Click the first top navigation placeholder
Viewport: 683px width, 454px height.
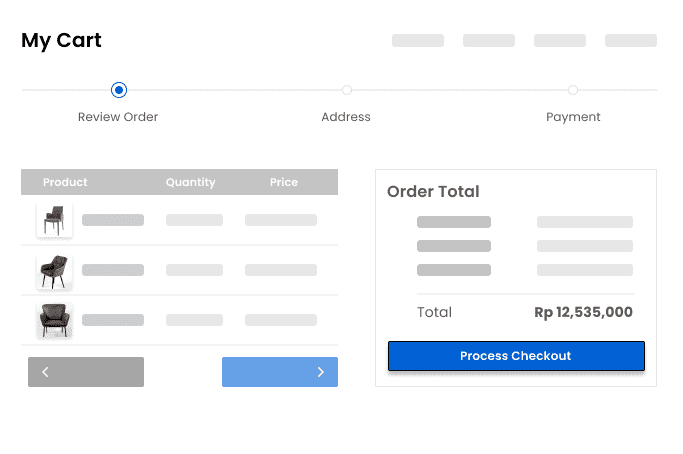418,41
